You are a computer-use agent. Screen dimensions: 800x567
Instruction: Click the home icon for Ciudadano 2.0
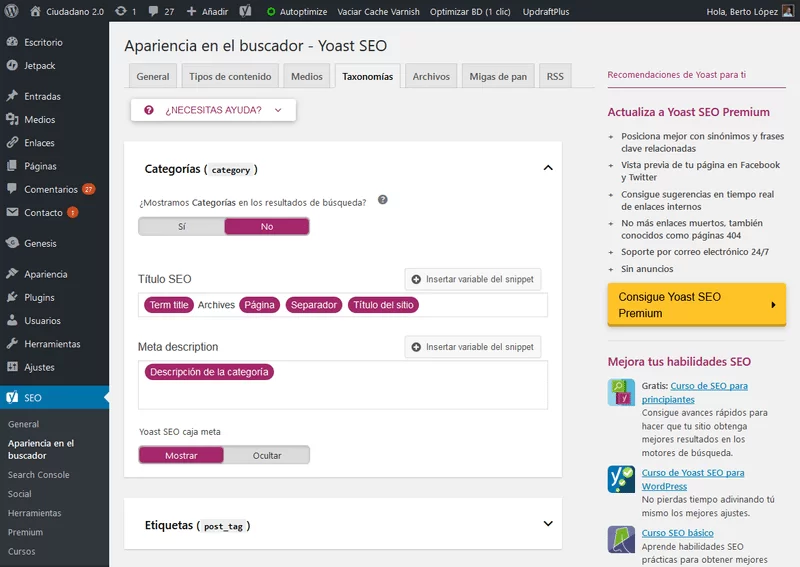click(x=35, y=11)
